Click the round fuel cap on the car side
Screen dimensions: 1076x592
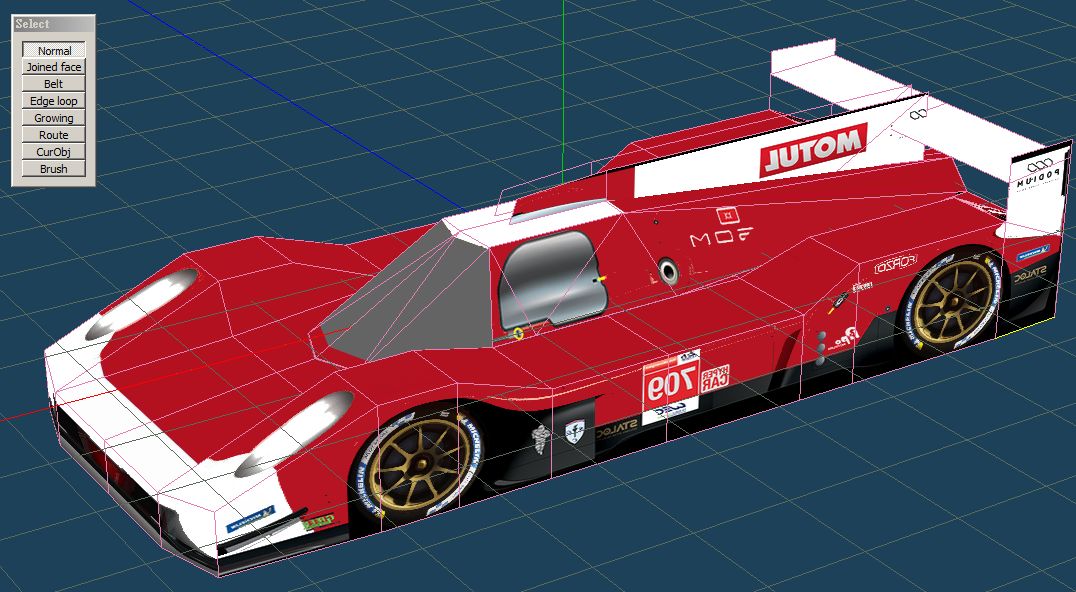(668, 269)
